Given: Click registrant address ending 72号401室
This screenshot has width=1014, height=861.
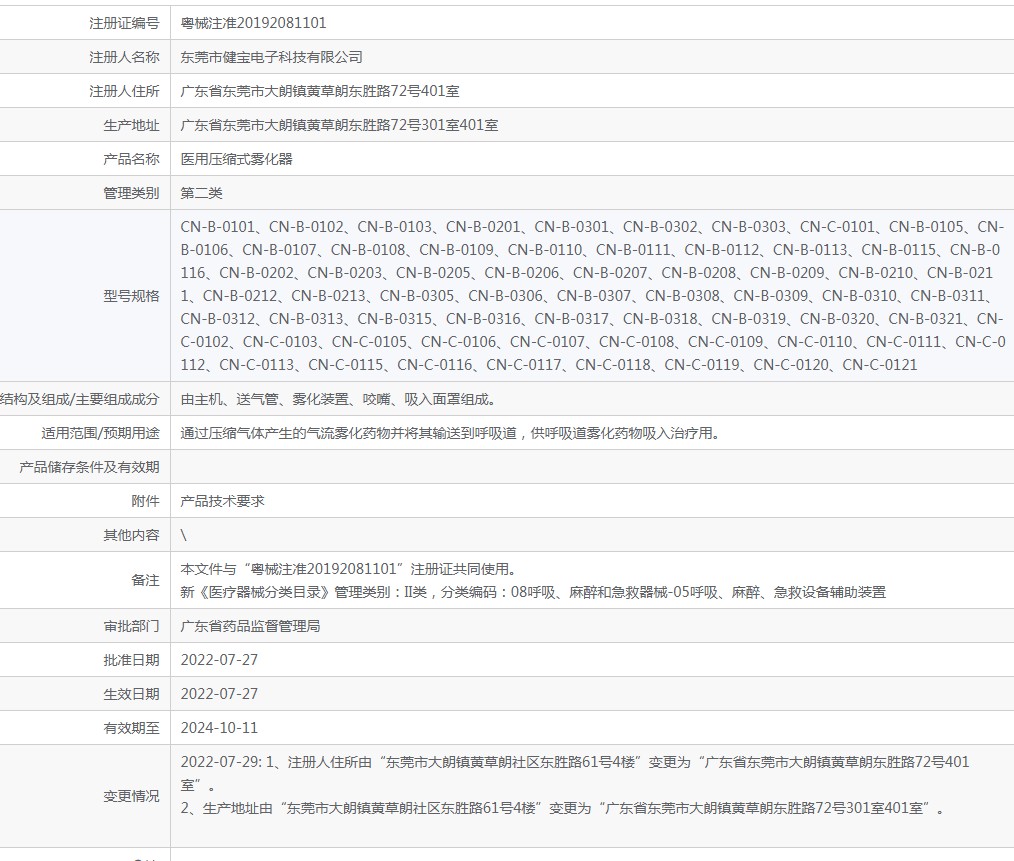Looking at the screenshot, I should point(320,91).
